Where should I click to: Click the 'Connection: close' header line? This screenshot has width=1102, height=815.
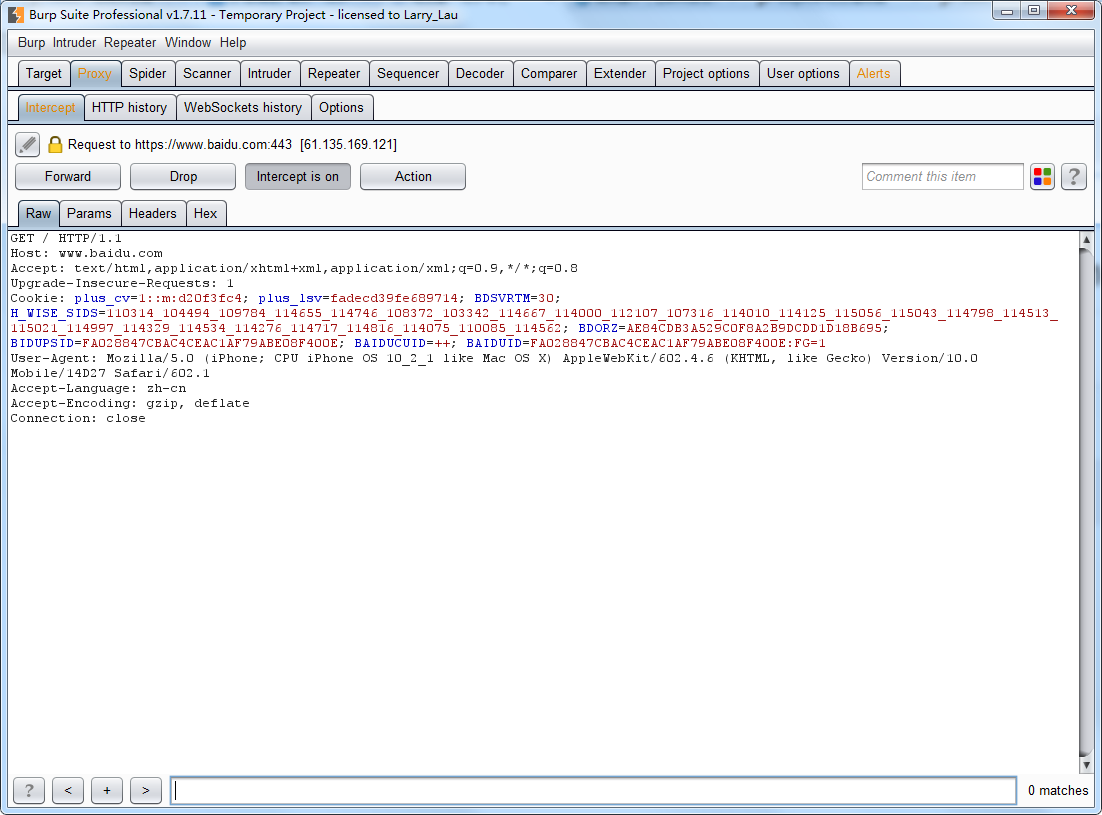(78, 419)
